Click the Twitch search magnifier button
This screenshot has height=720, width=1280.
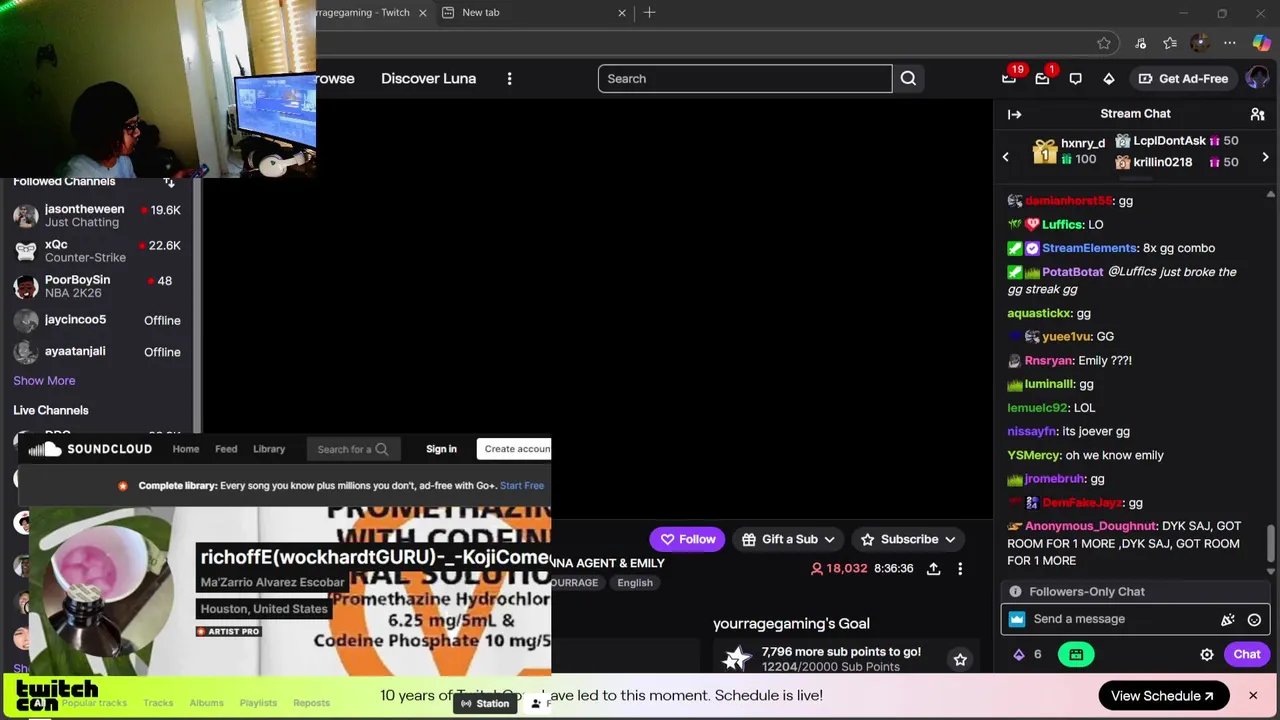point(908,79)
